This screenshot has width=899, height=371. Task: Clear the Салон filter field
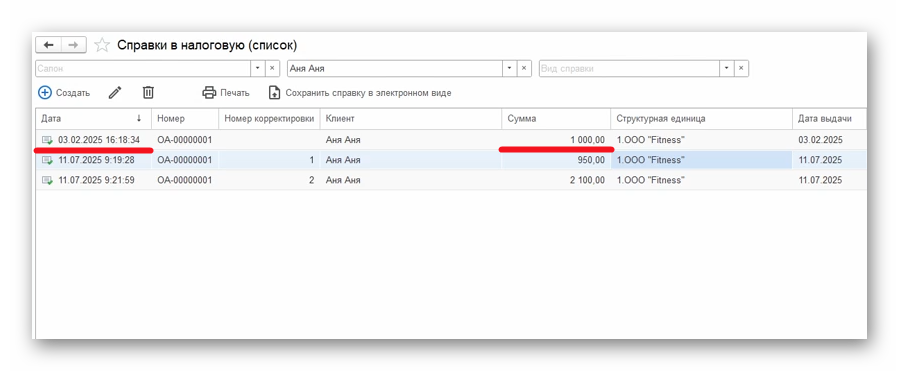pyautogui.click(x=272, y=68)
